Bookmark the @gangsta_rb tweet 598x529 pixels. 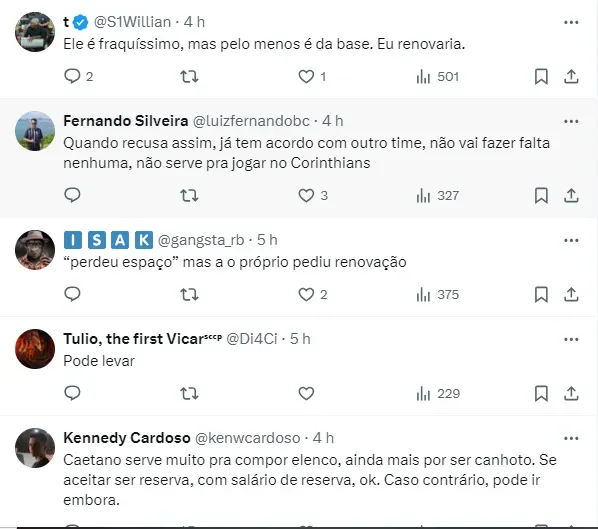[541, 294]
